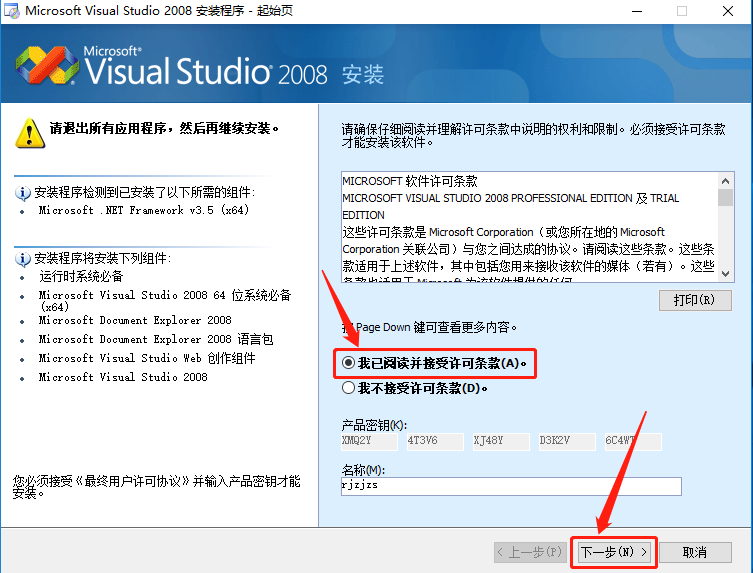This screenshot has width=753, height=573.
Task: Click fourth product key box D3K2V
Action: click(x=567, y=441)
